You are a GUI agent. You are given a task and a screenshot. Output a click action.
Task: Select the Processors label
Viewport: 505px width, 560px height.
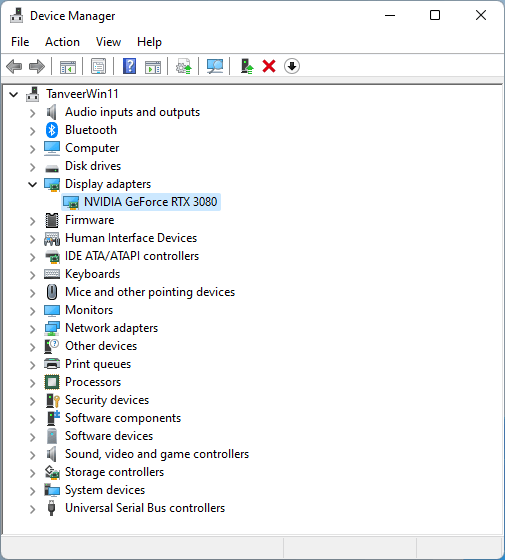click(93, 382)
